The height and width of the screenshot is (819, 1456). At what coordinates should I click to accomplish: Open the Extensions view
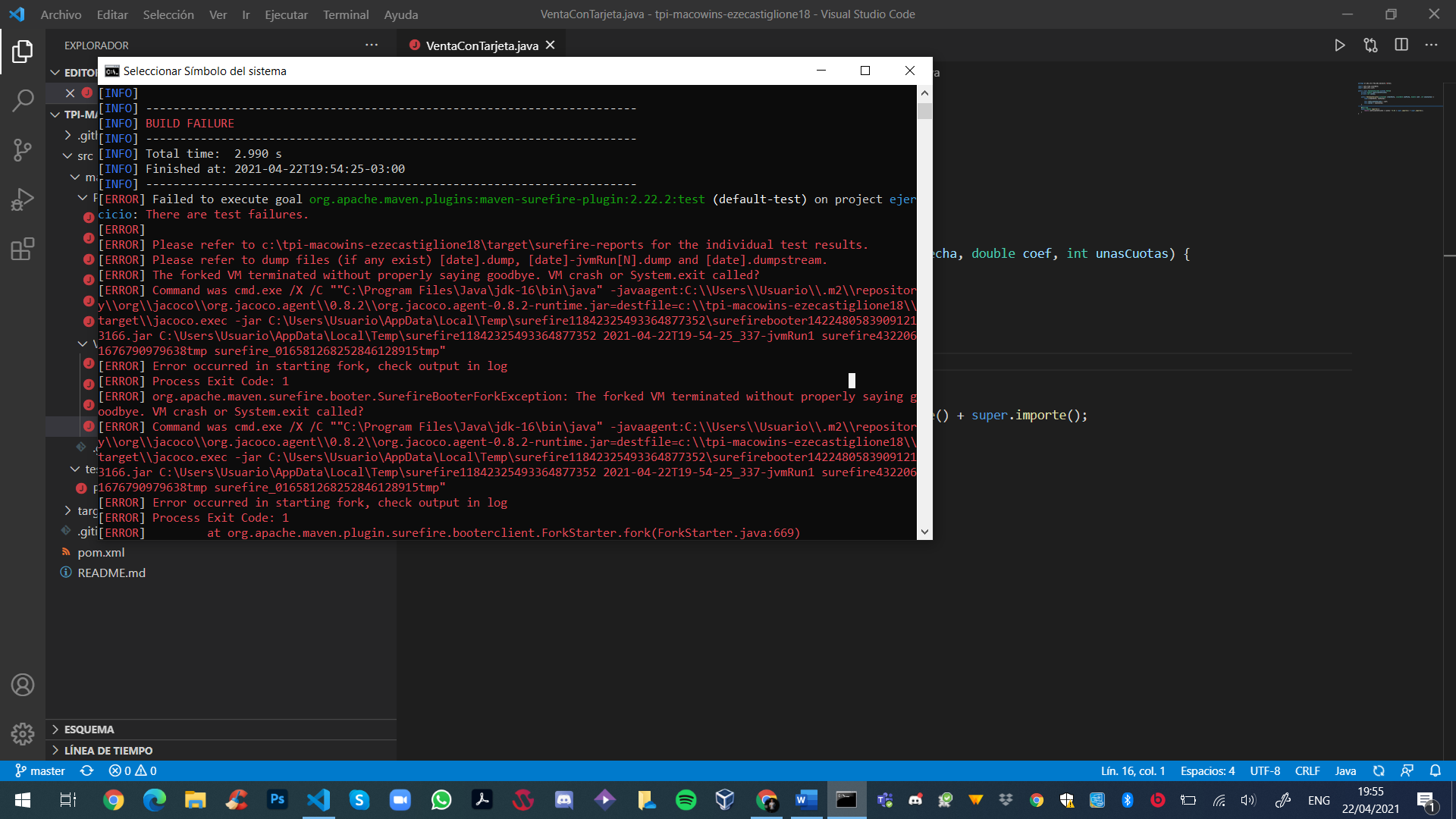(x=23, y=249)
